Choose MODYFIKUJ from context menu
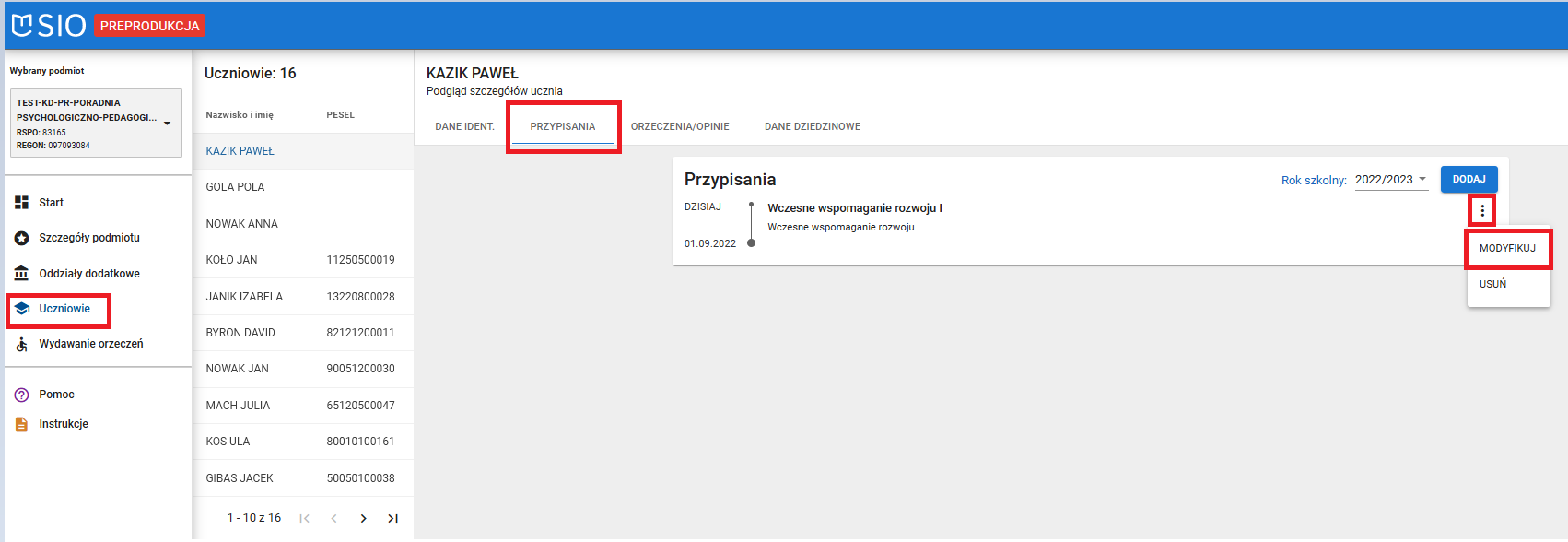1568x542 pixels. pyautogui.click(x=1508, y=249)
